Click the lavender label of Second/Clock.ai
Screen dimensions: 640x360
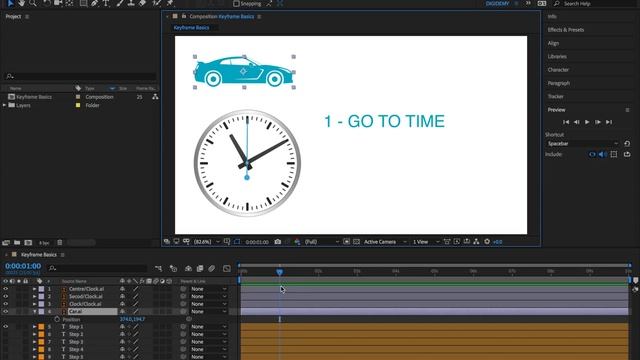coord(41,296)
